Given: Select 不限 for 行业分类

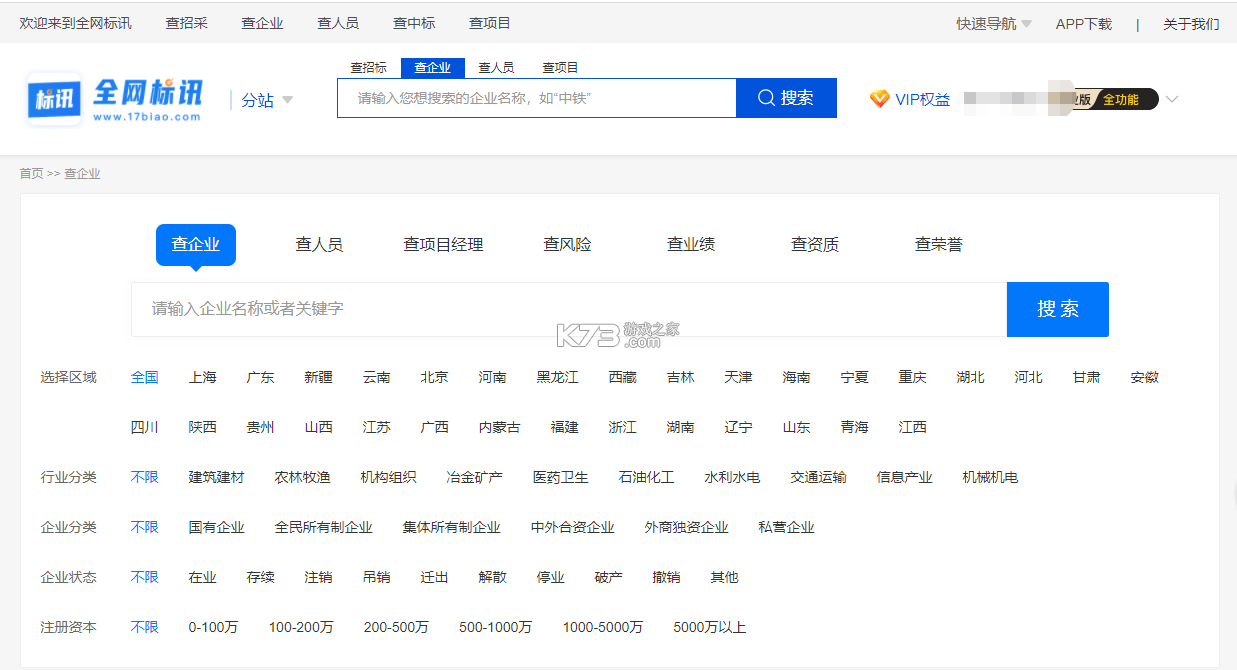Looking at the screenshot, I should coord(145,477).
